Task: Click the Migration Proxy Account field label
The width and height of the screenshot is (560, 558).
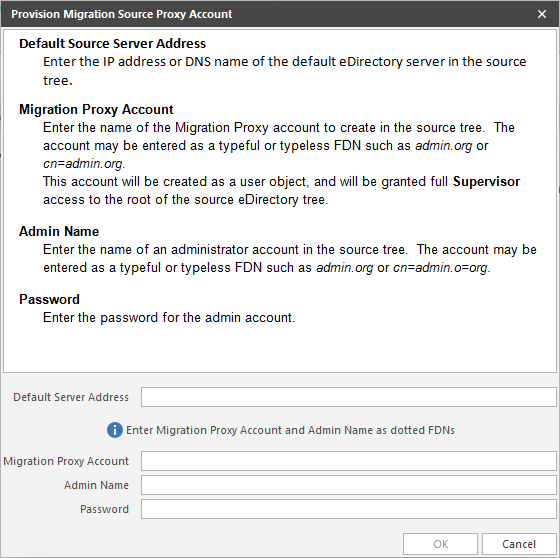Action: coord(66,461)
